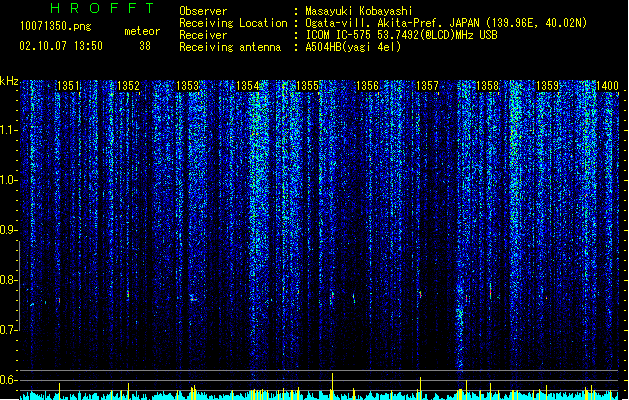Image resolution: width=629 pixels, height=400 pixels.
Task: Click the 1358 time marker
Action: [x=487, y=86]
